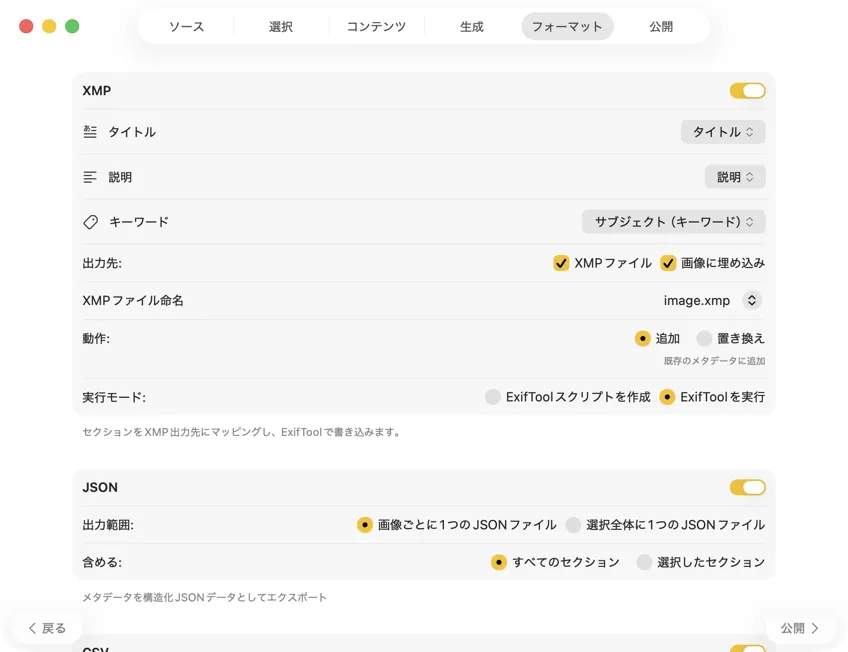
Task: Select the 置き換え radio option
Action: [705, 338]
